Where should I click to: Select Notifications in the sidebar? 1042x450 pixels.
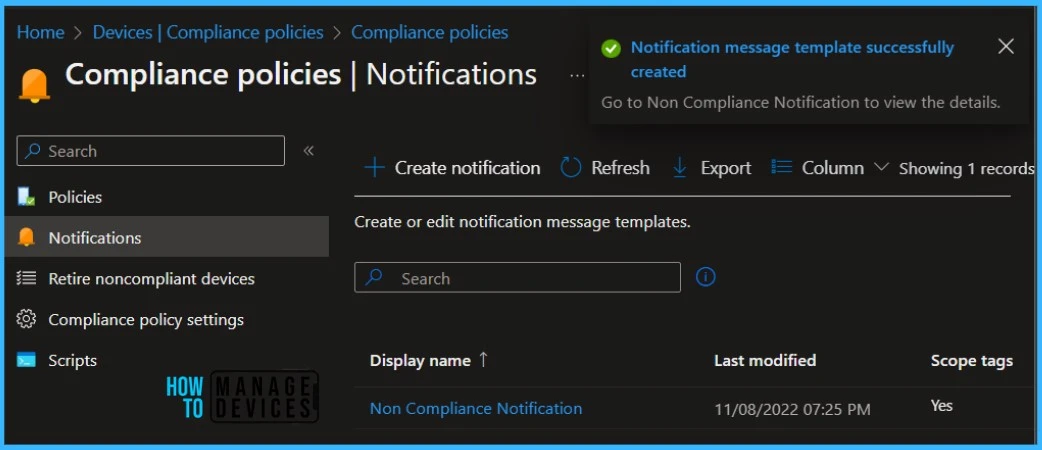(x=166, y=237)
